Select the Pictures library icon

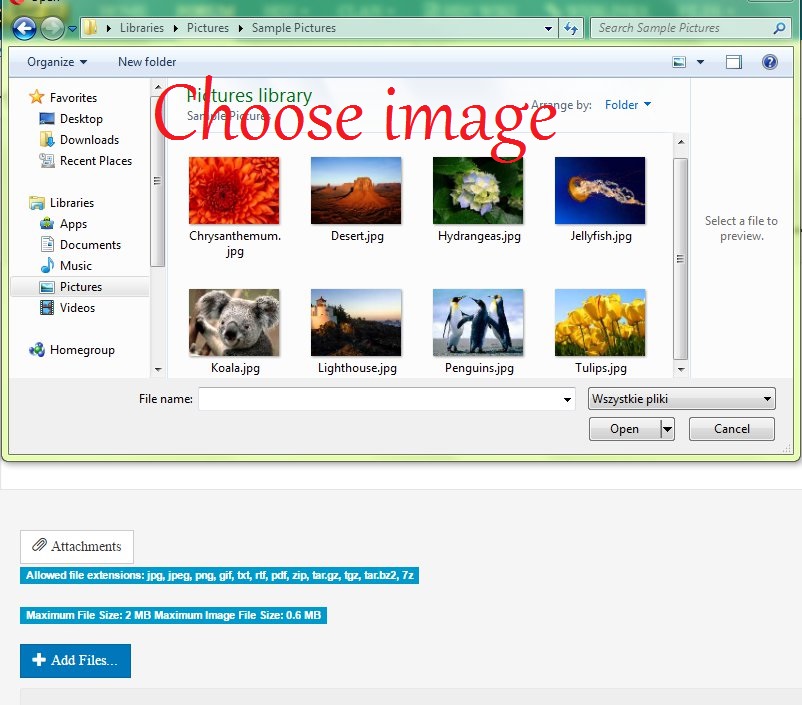tap(47, 287)
